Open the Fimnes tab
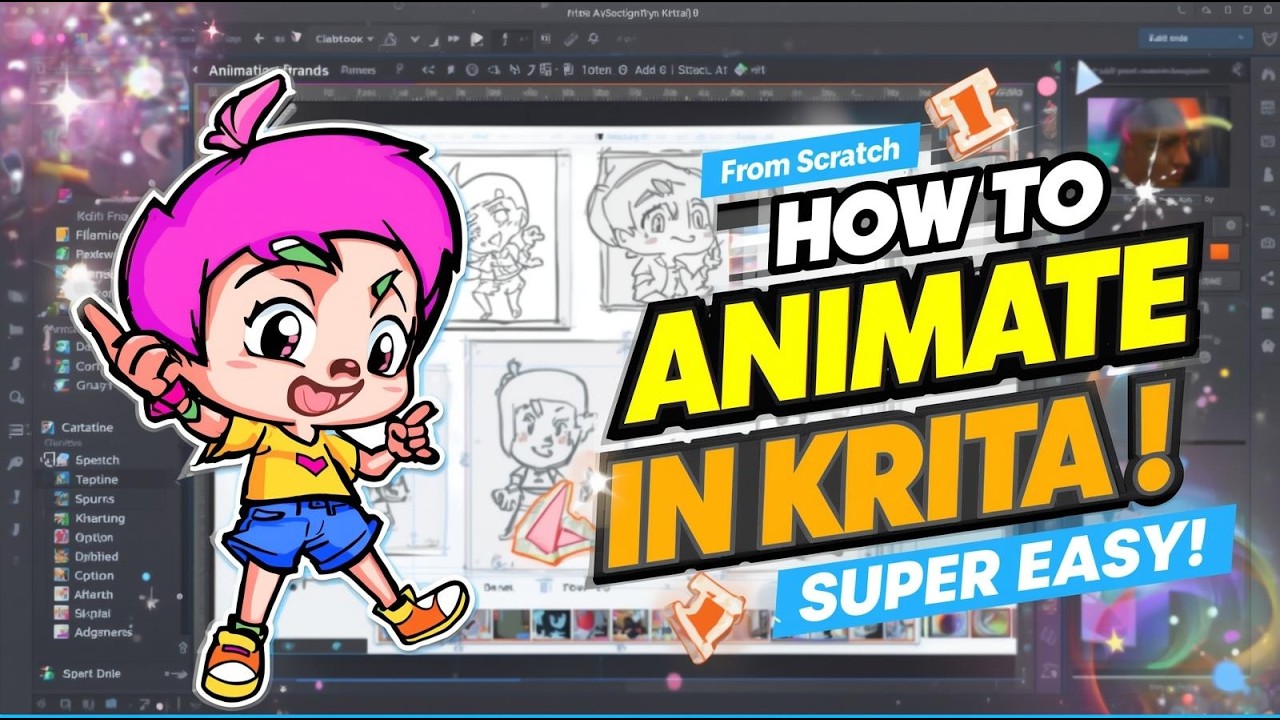The image size is (1280, 720). (x=358, y=71)
